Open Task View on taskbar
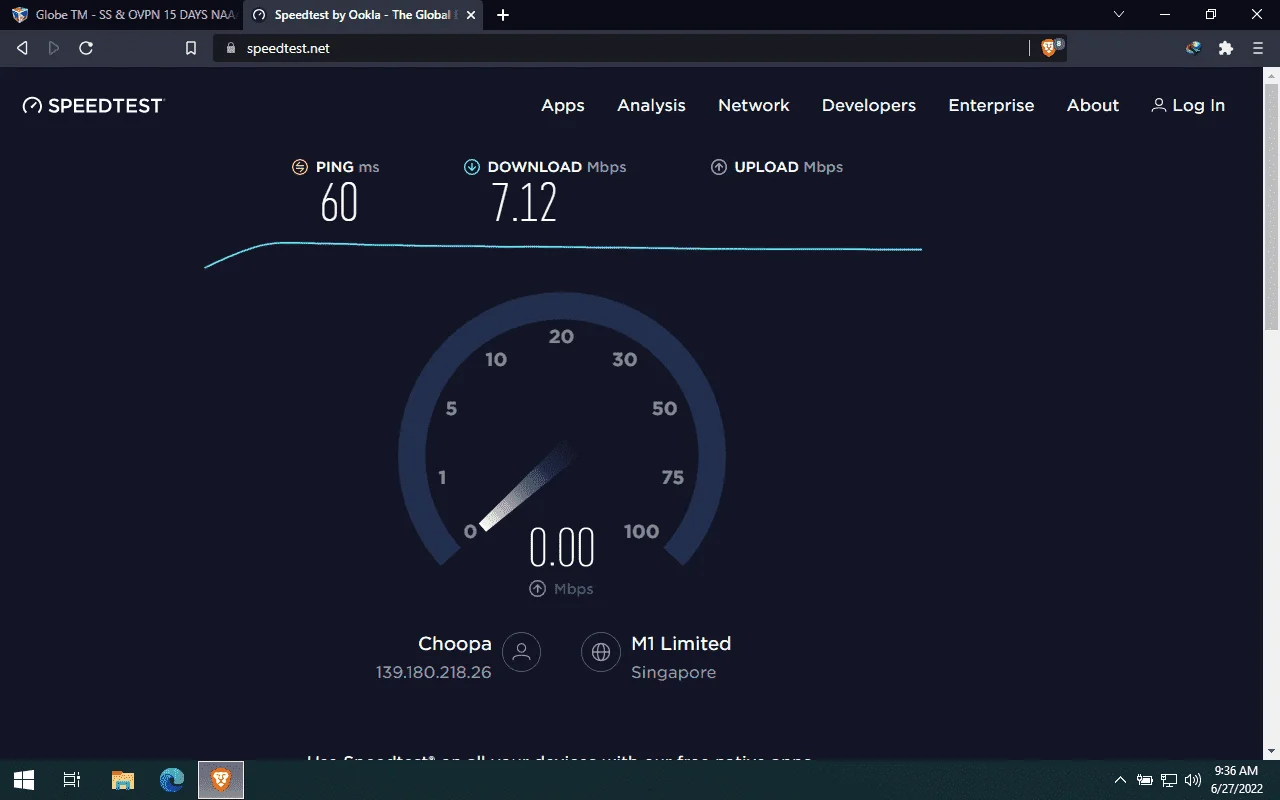This screenshot has height=800, width=1280. coord(72,780)
